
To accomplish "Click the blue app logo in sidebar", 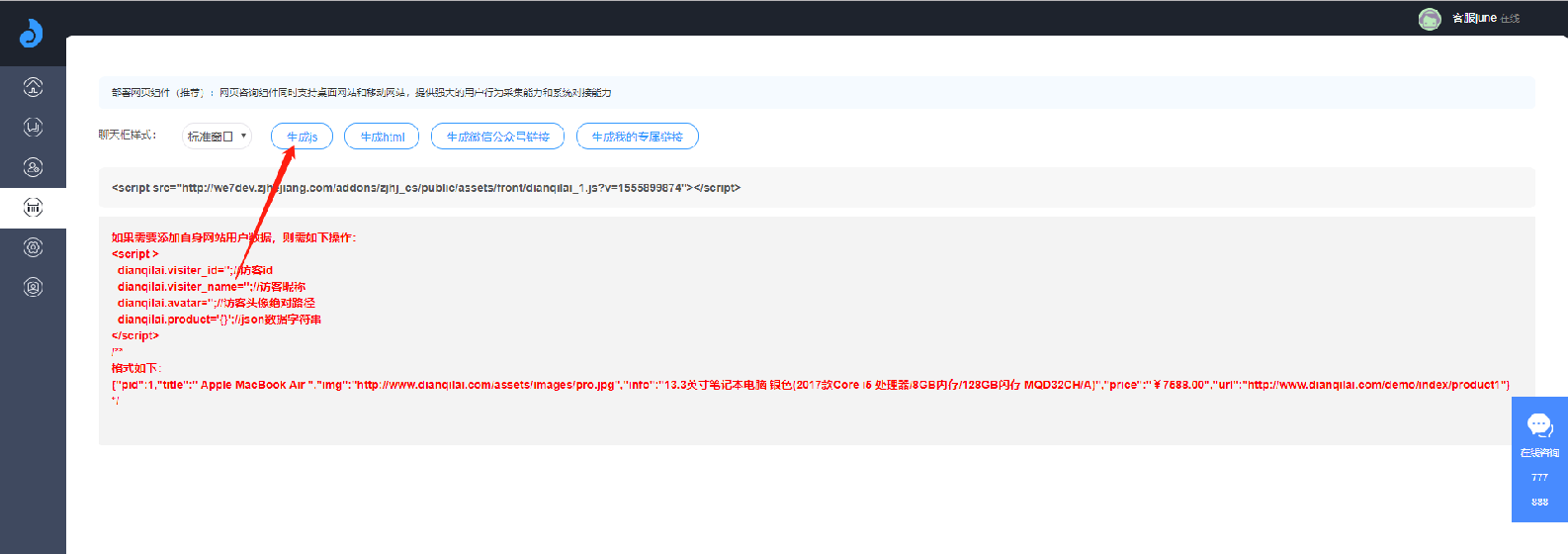I will 32,33.
